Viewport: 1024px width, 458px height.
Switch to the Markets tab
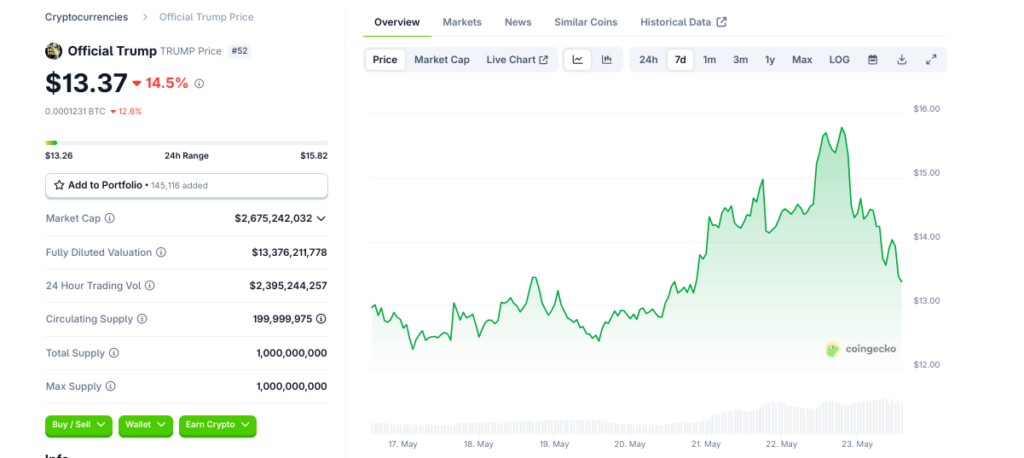[x=462, y=22]
